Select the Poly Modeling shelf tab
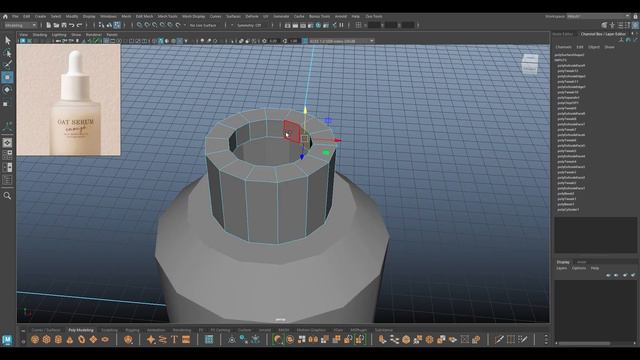Viewport: 640px width, 360px height. [81, 330]
